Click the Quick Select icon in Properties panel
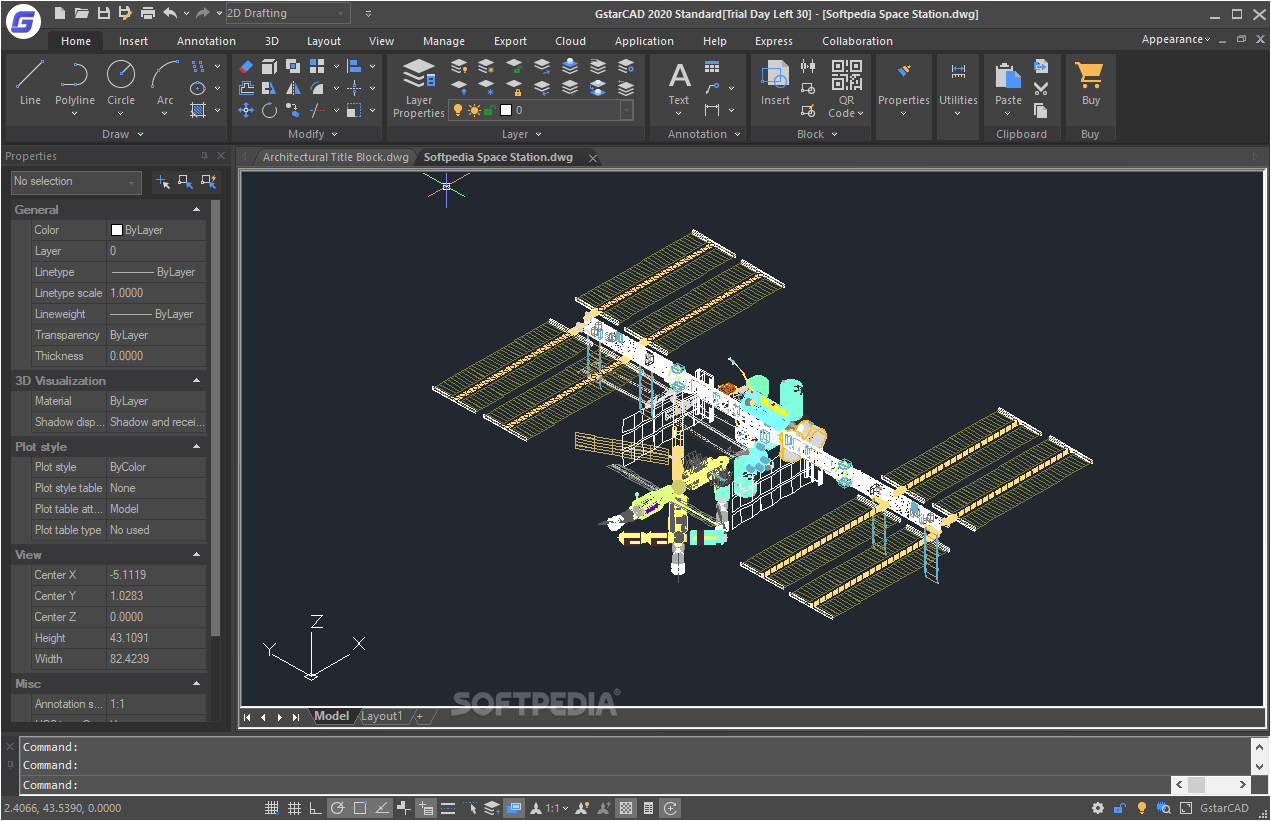 coord(209,181)
